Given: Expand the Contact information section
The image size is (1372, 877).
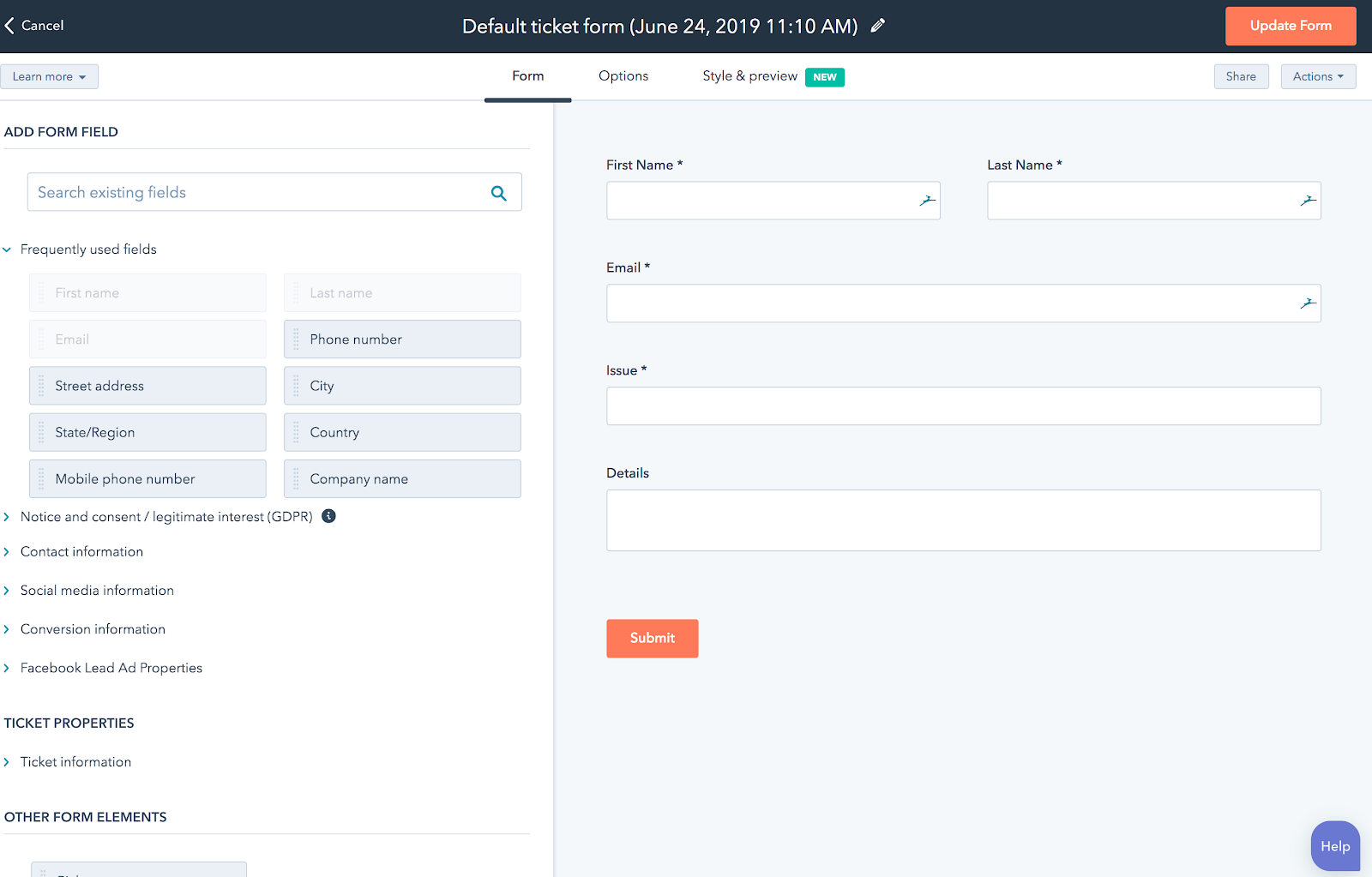Looking at the screenshot, I should coord(7,552).
